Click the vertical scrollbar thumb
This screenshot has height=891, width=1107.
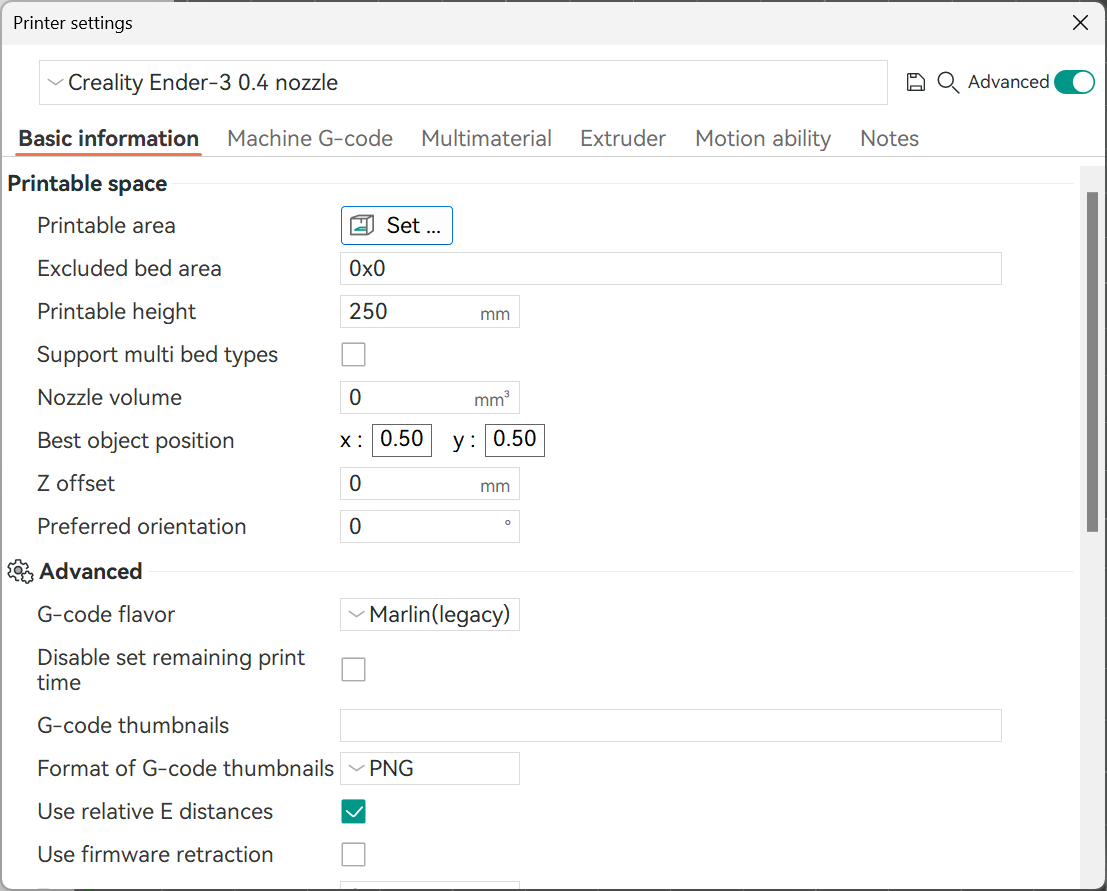[1092, 361]
